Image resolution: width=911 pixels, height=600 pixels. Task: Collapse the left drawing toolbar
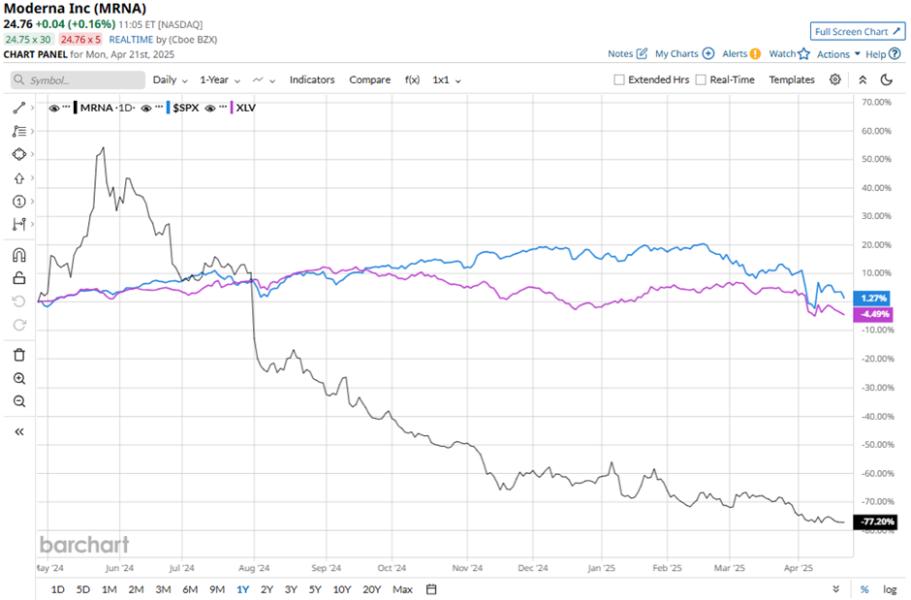click(19, 432)
